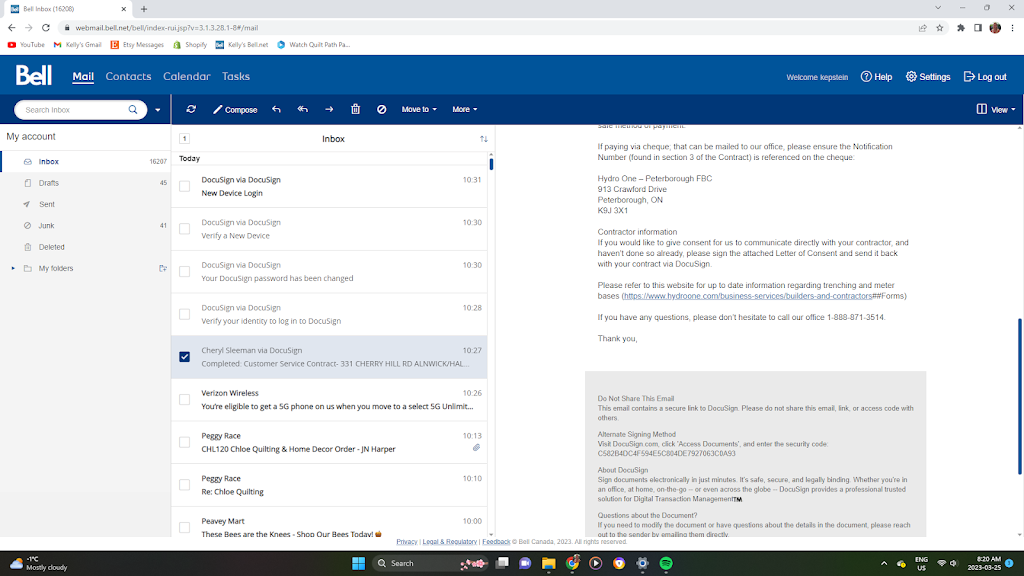
Task: Open the Windows Start menu
Action: (359, 563)
